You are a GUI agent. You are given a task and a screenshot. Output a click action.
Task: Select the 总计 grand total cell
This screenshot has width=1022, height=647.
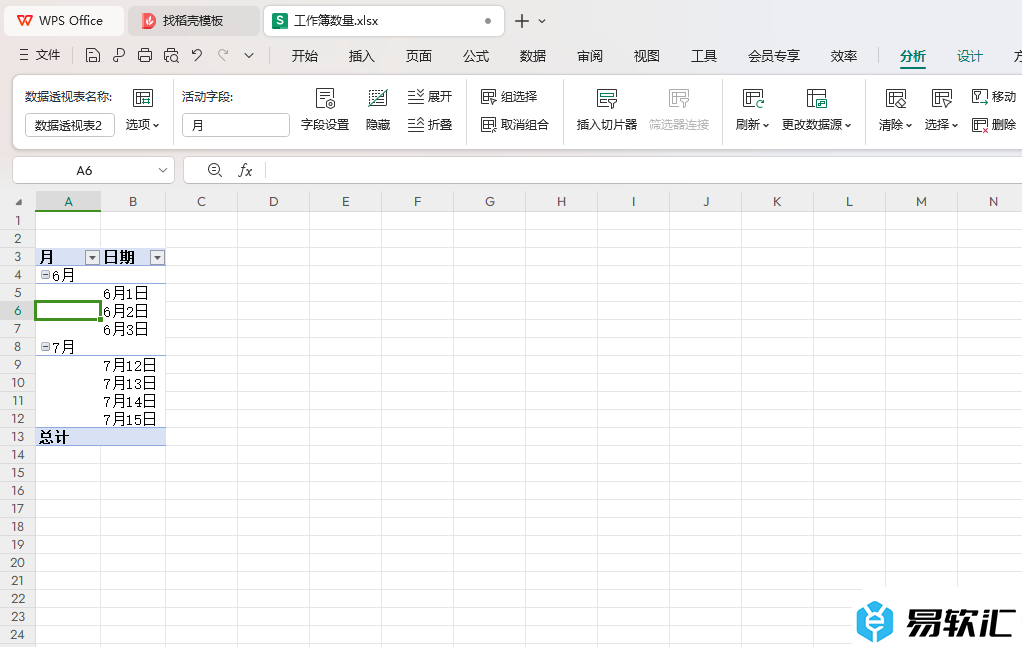click(68, 437)
